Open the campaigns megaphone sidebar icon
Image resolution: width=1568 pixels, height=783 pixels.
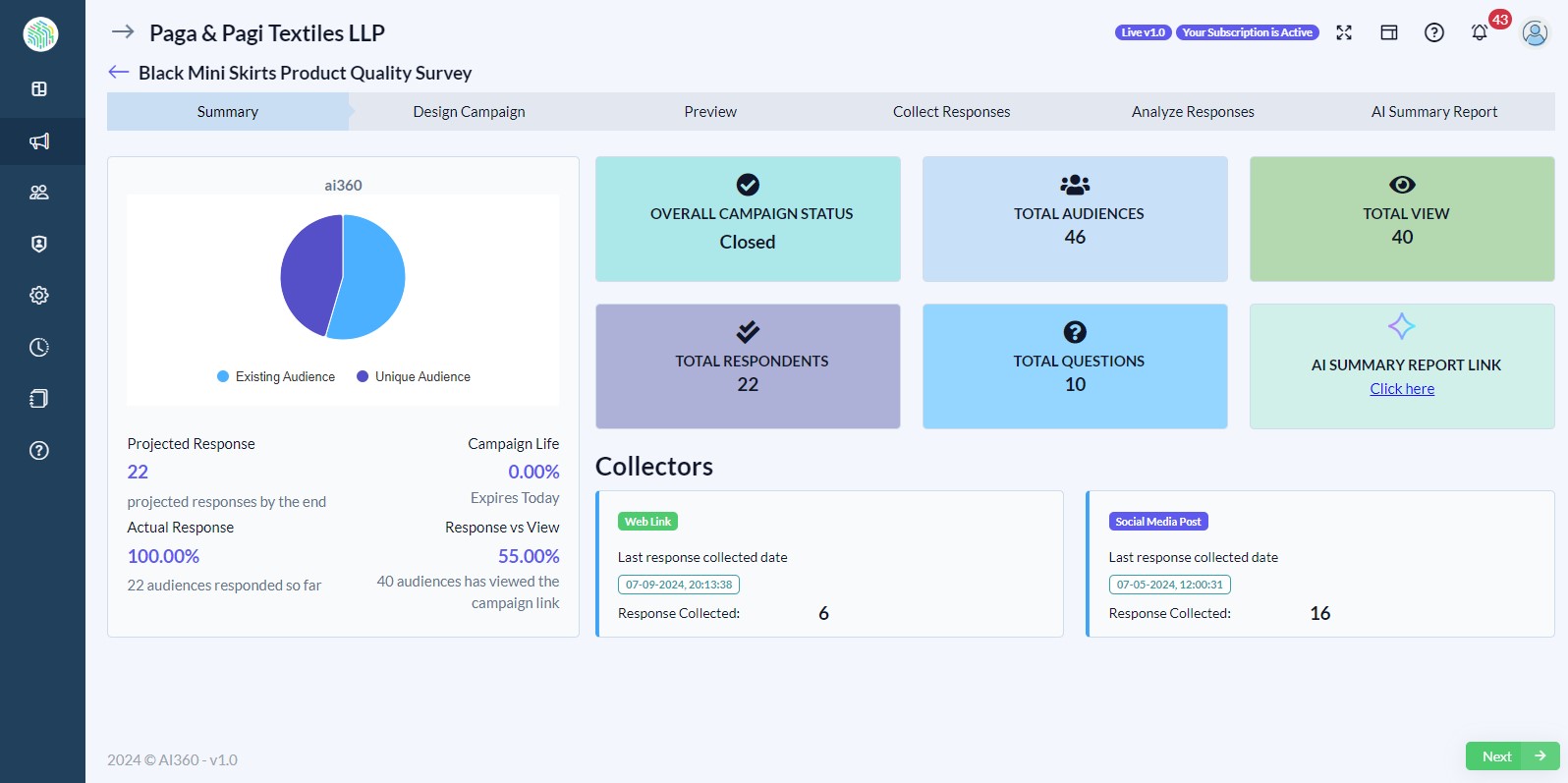[39, 141]
